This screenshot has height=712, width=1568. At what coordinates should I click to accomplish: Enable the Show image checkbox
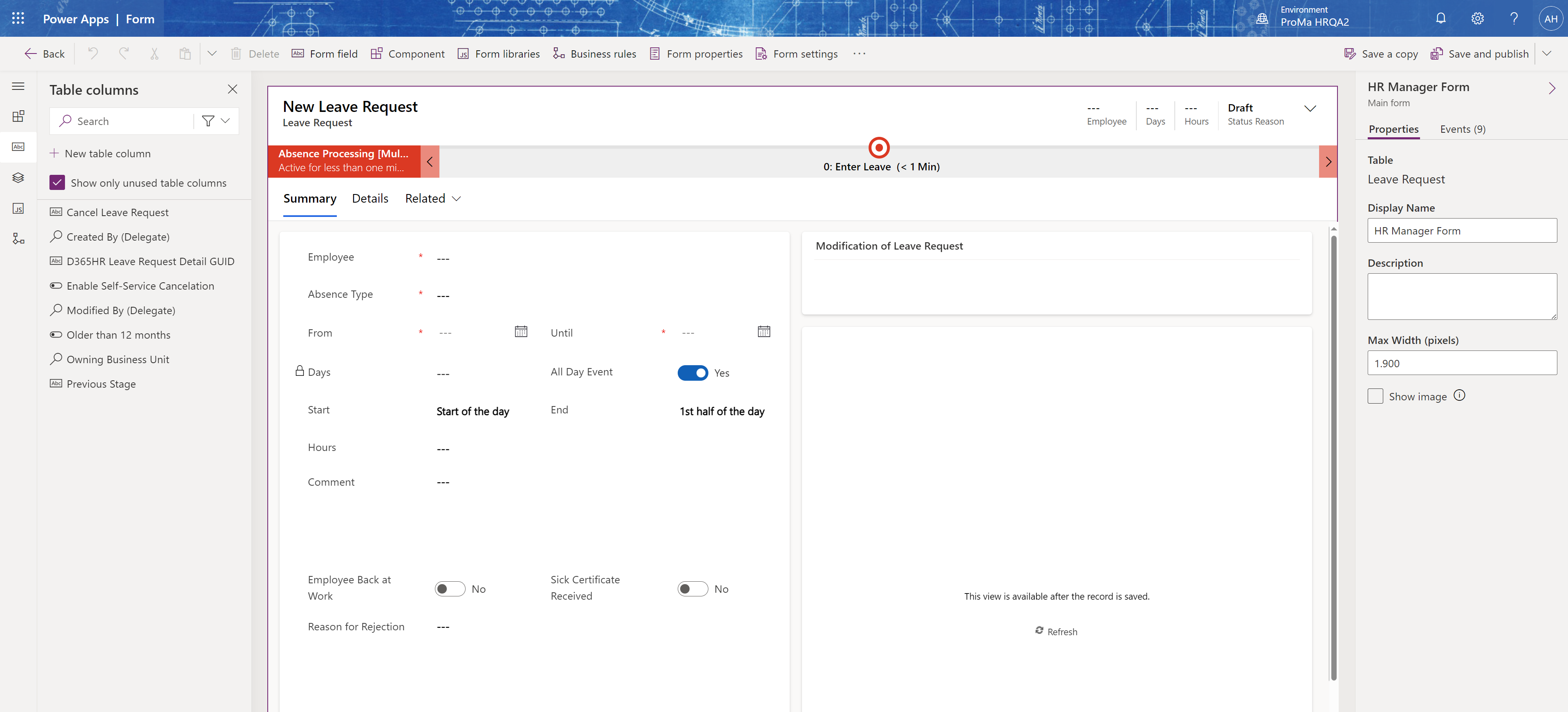1375,396
